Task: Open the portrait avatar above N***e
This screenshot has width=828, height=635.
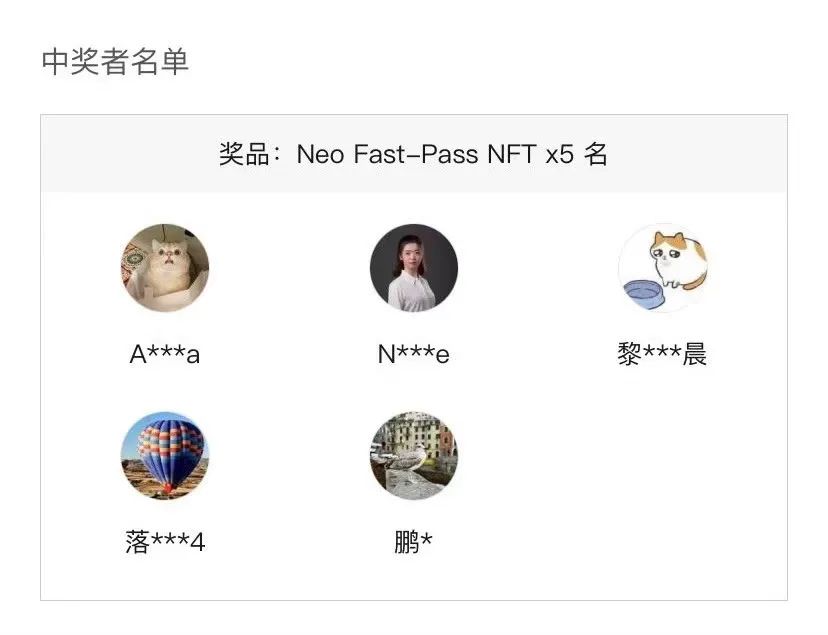Action: pyautogui.click(x=414, y=268)
